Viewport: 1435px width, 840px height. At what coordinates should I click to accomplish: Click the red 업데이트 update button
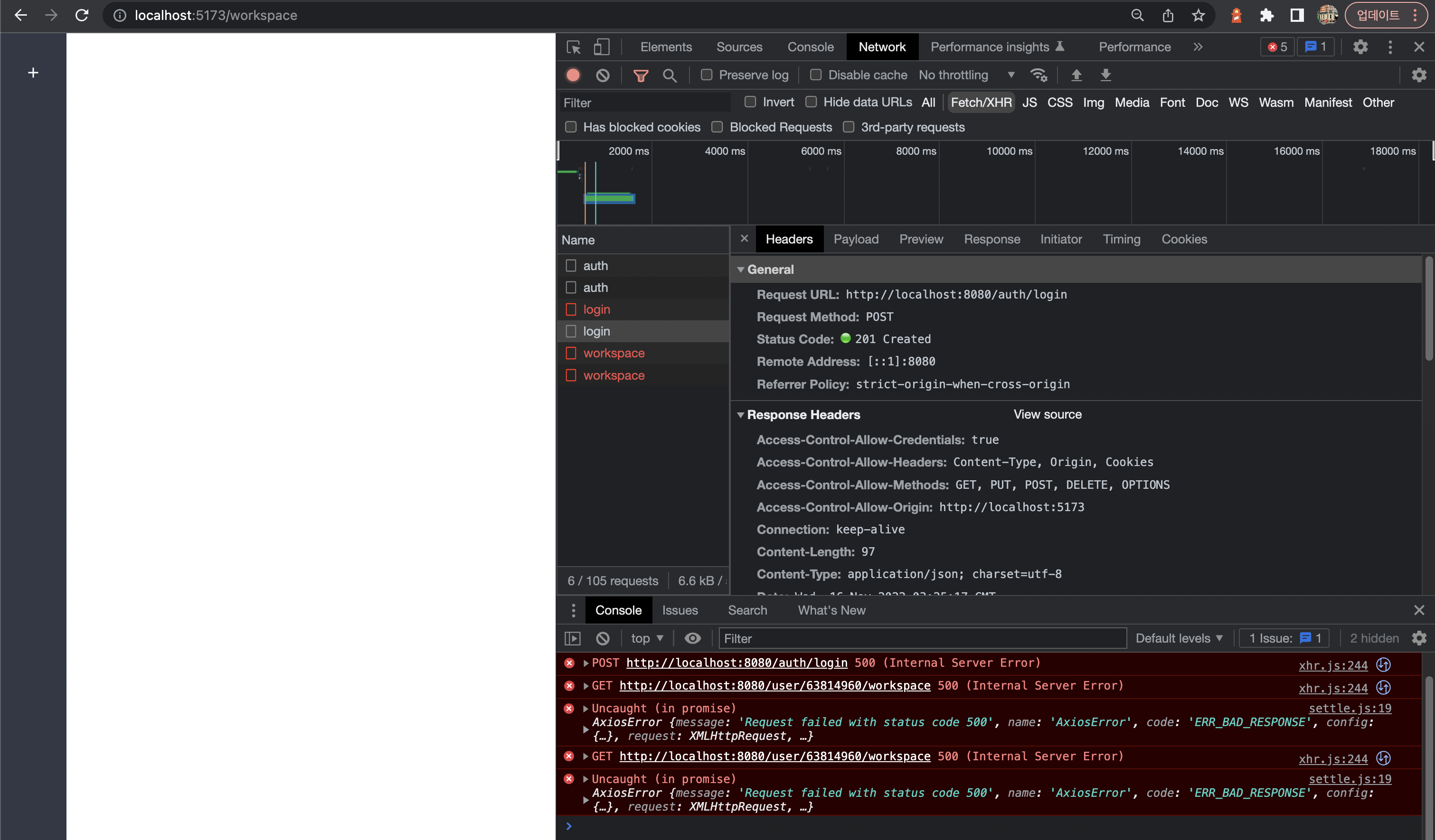coord(1386,15)
